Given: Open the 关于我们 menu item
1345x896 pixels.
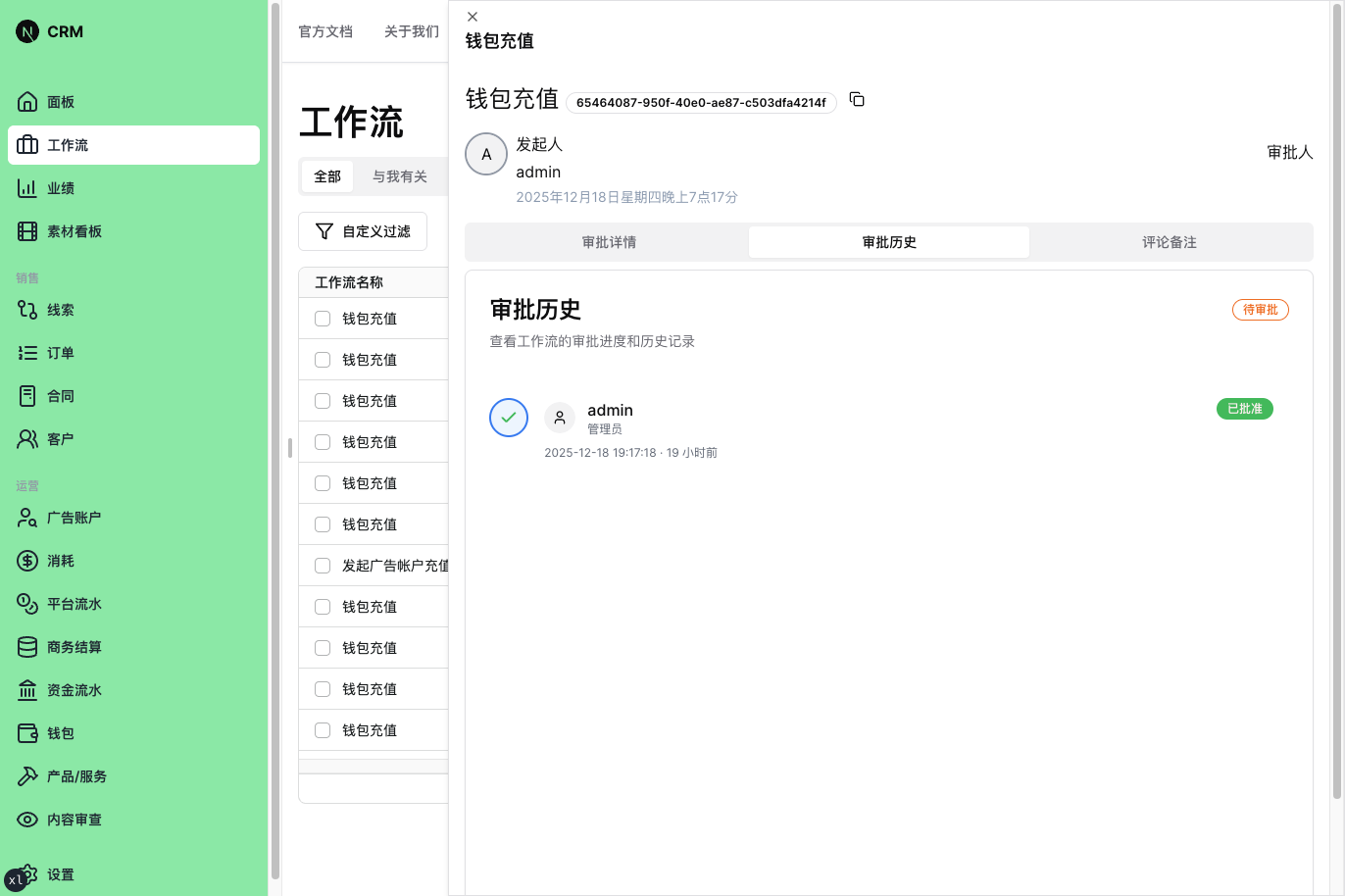Looking at the screenshot, I should pyautogui.click(x=411, y=31).
